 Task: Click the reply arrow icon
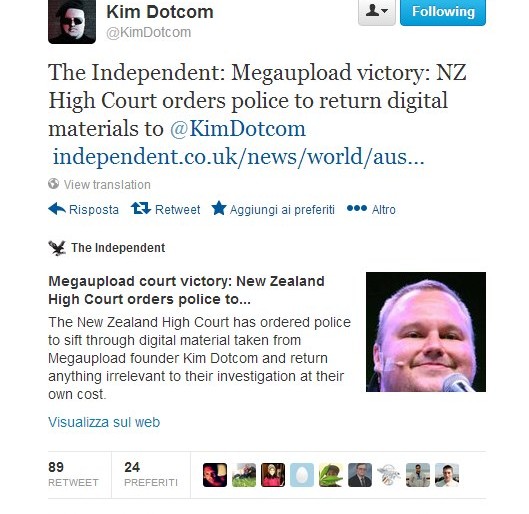pyautogui.click(x=57, y=209)
